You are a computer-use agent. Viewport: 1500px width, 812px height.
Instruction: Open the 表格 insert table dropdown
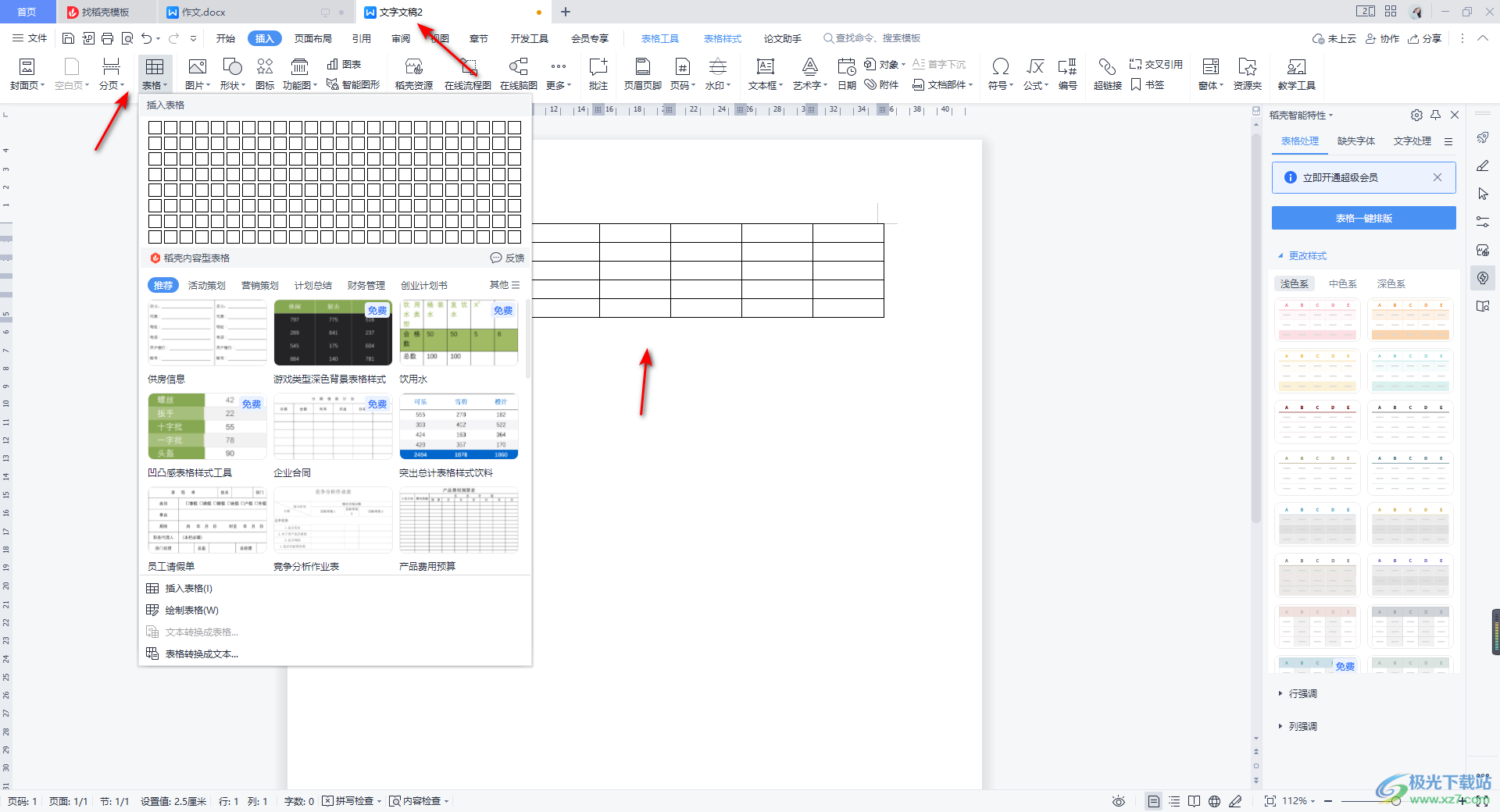pyautogui.click(x=155, y=75)
